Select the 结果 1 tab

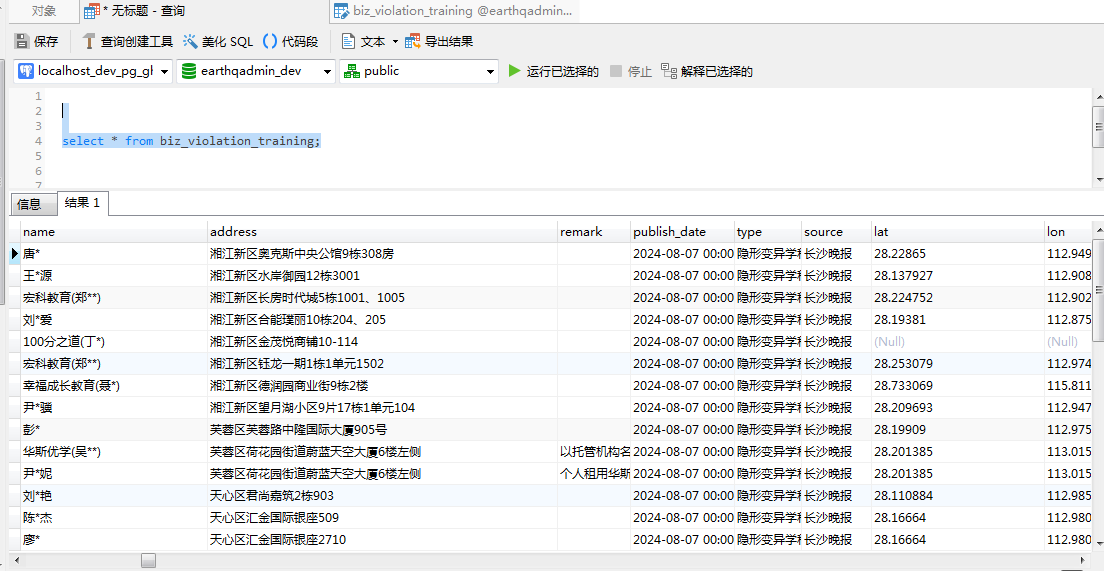(82, 203)
